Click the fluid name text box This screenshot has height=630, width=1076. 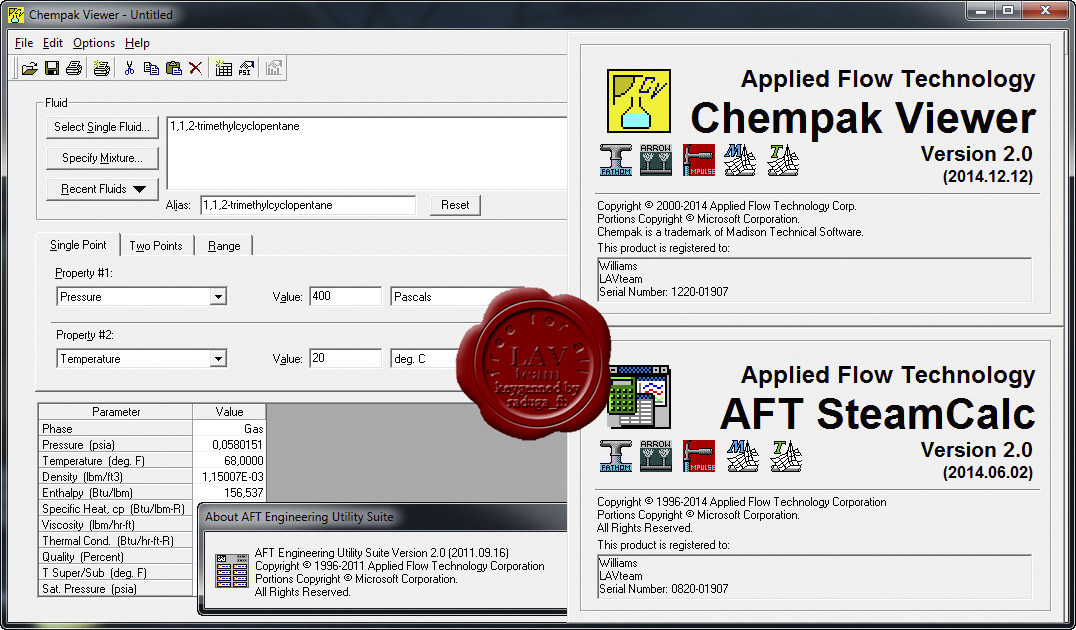click(367, 153)
